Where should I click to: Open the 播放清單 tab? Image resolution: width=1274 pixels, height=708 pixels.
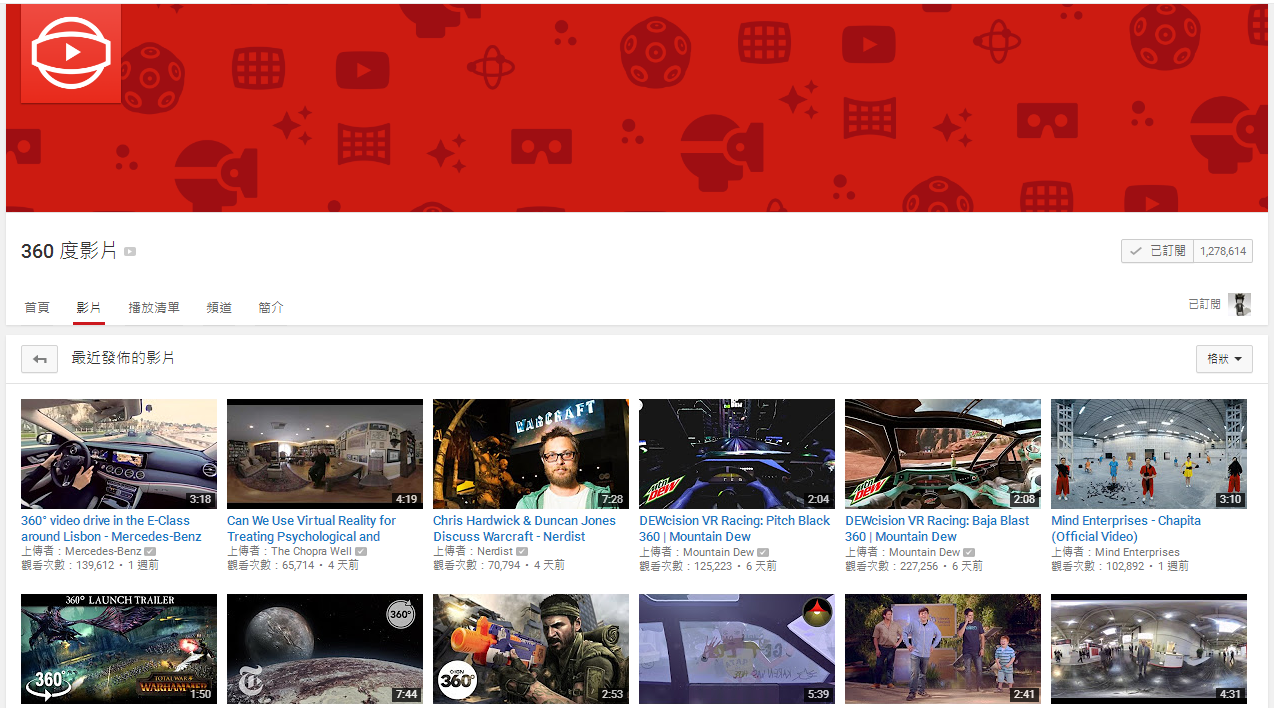point(154,307)
